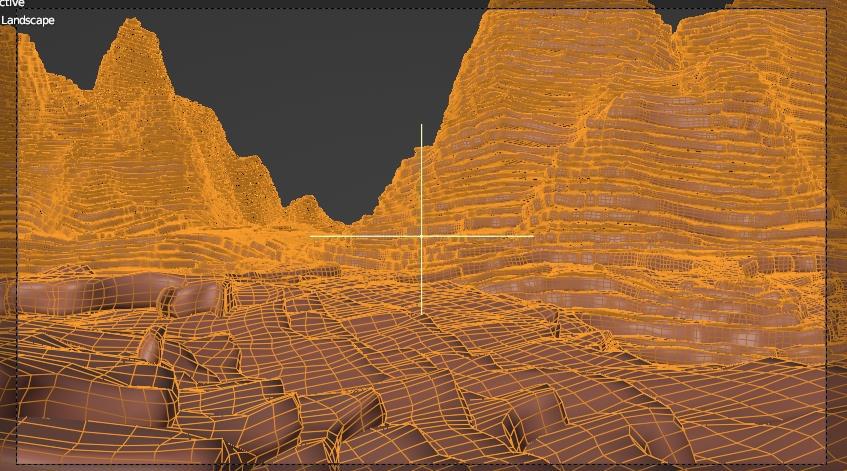
Task: Click the center of the crosshair cursor
Action: point(421,236)
